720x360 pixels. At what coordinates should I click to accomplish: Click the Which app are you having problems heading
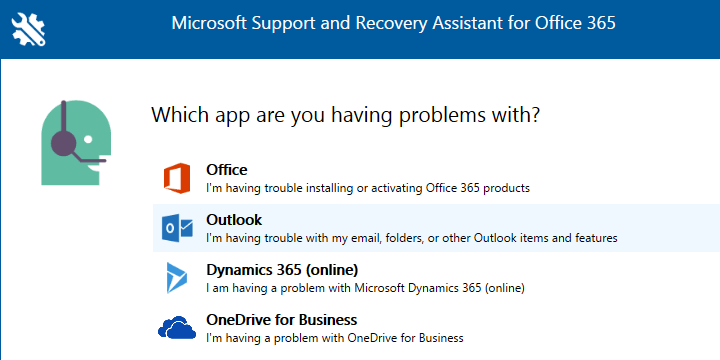[x=345, y=114]
